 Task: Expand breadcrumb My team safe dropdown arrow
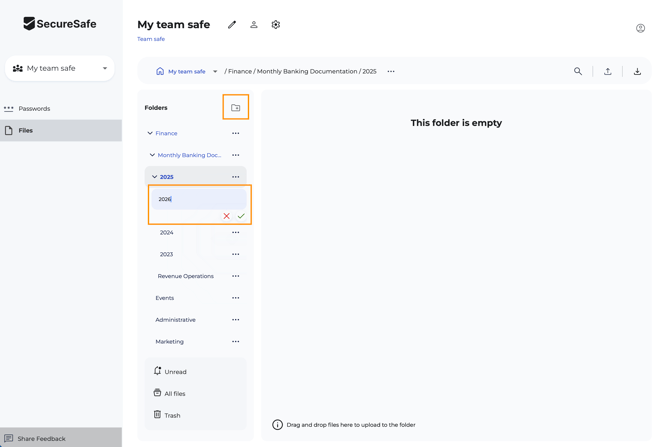(x=215, y=72)
